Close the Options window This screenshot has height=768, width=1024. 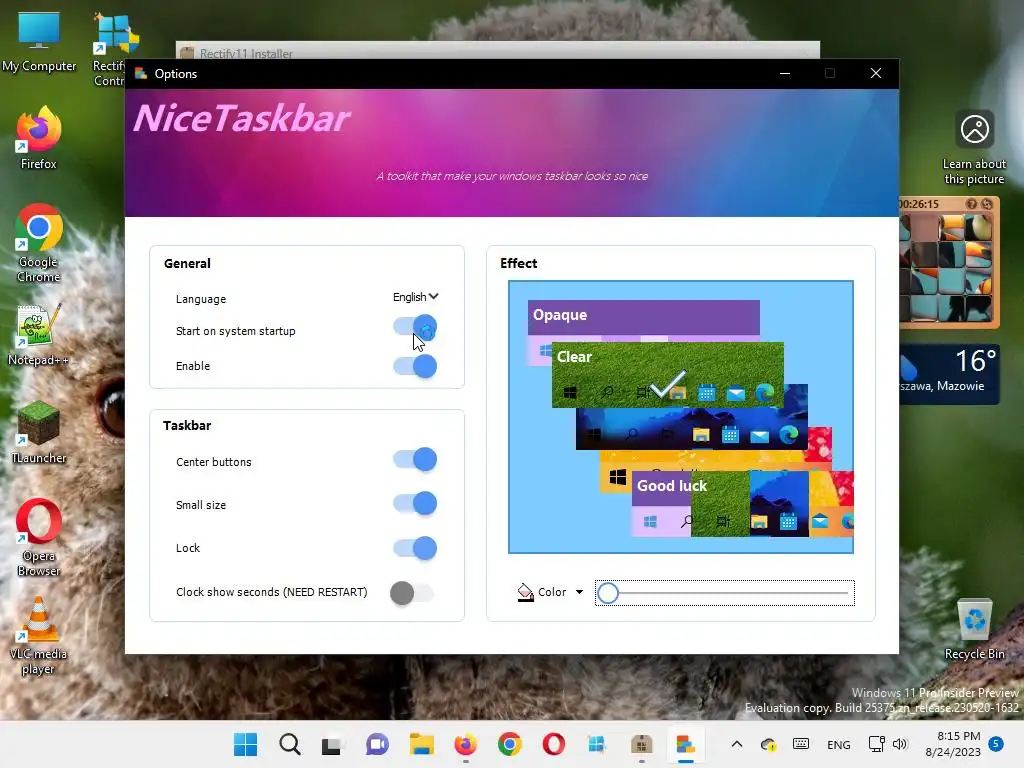tap(876, 74)
